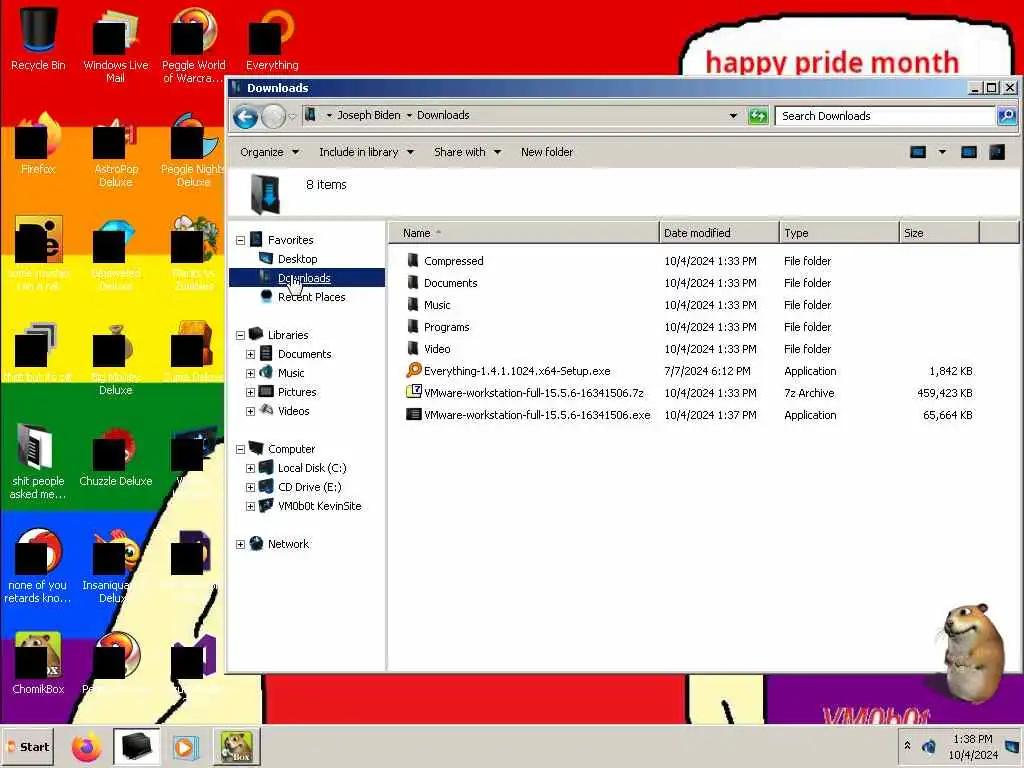1024x768 pixels.
Task: Sort by Size column header
Action: coord(939,232)
